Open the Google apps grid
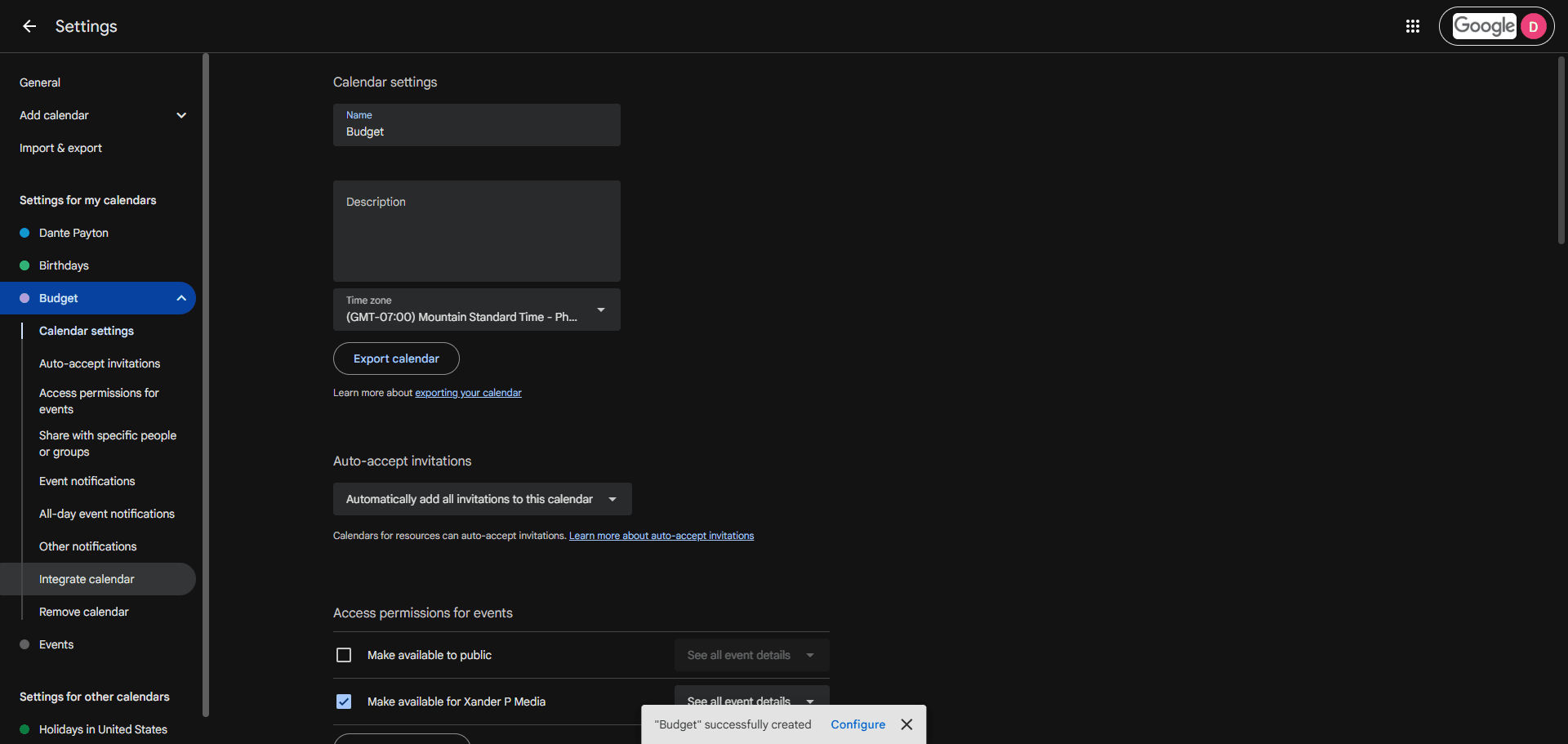Image resolution: width=1568 pixels, height=744 pixels. 1413,26
